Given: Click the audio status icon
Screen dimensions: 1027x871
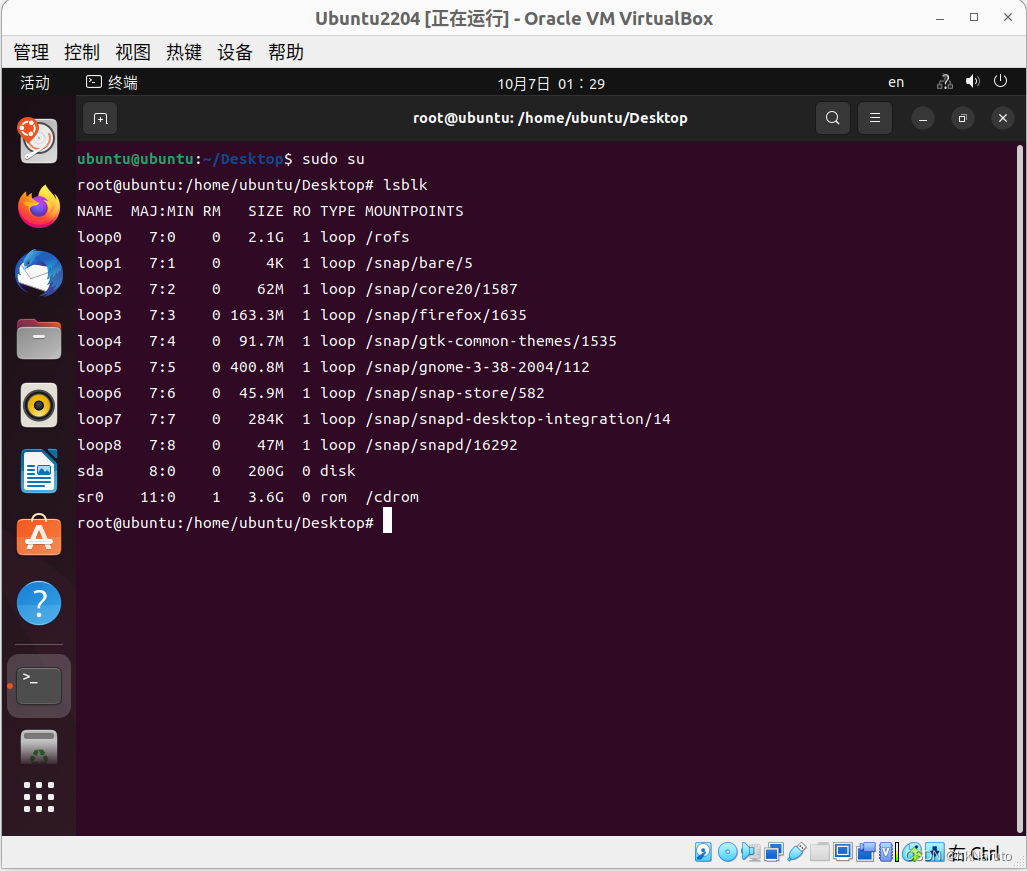Looking at the screenshot, I should point(751,852).
